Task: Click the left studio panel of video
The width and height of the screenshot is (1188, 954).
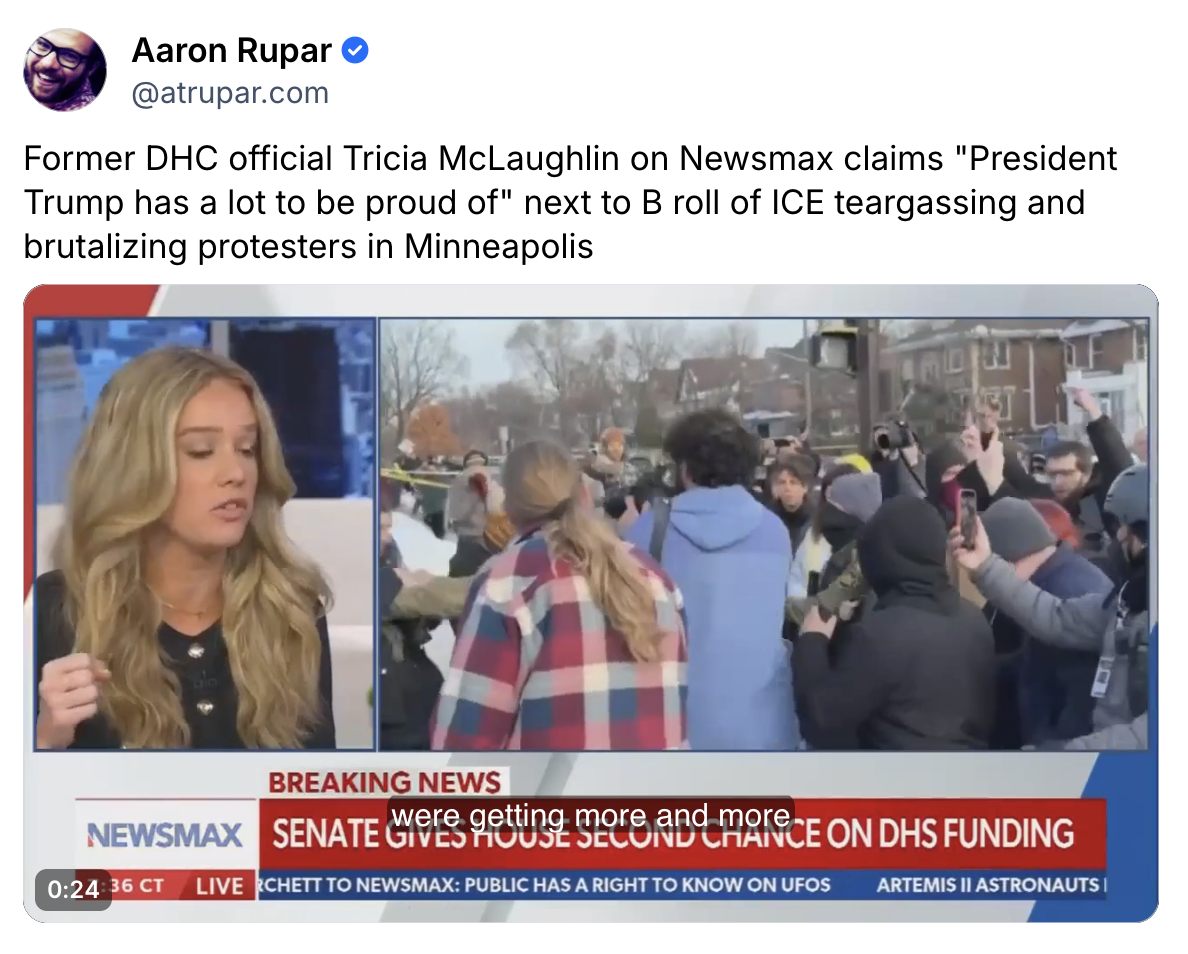Action: [x=205, y=533]
